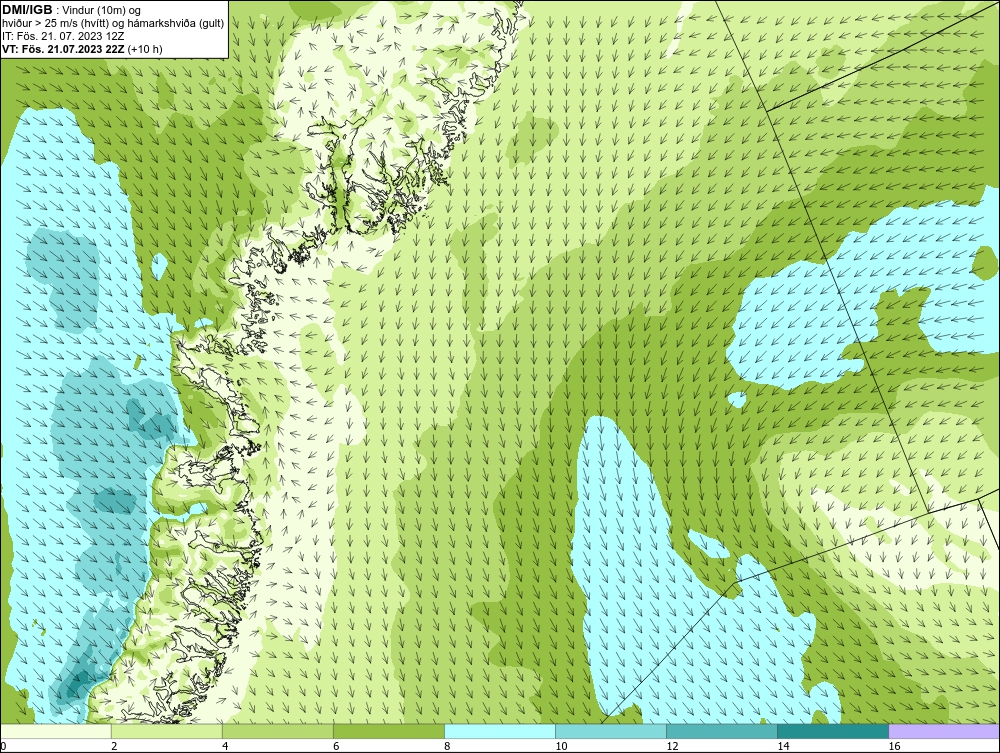This screenshot has height=753, width=1000.
Task: Click the 4-6 m/s green legend swatch
Action: [277, 731]
